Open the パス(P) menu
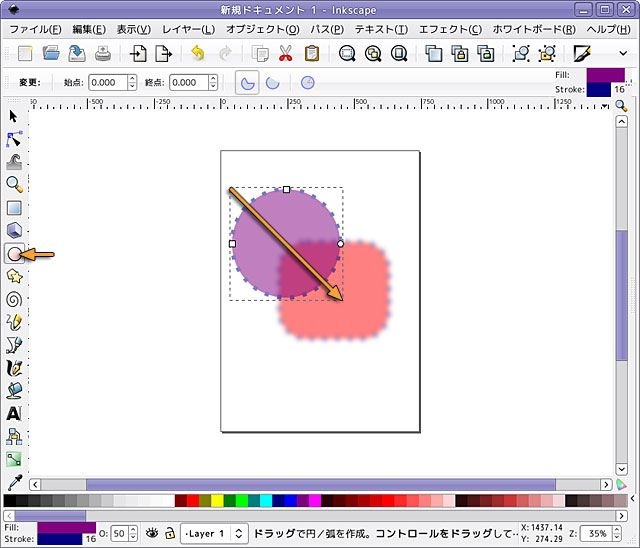This screenshot has width=640, height=548. pyautogui.click(x=325, y=29)
